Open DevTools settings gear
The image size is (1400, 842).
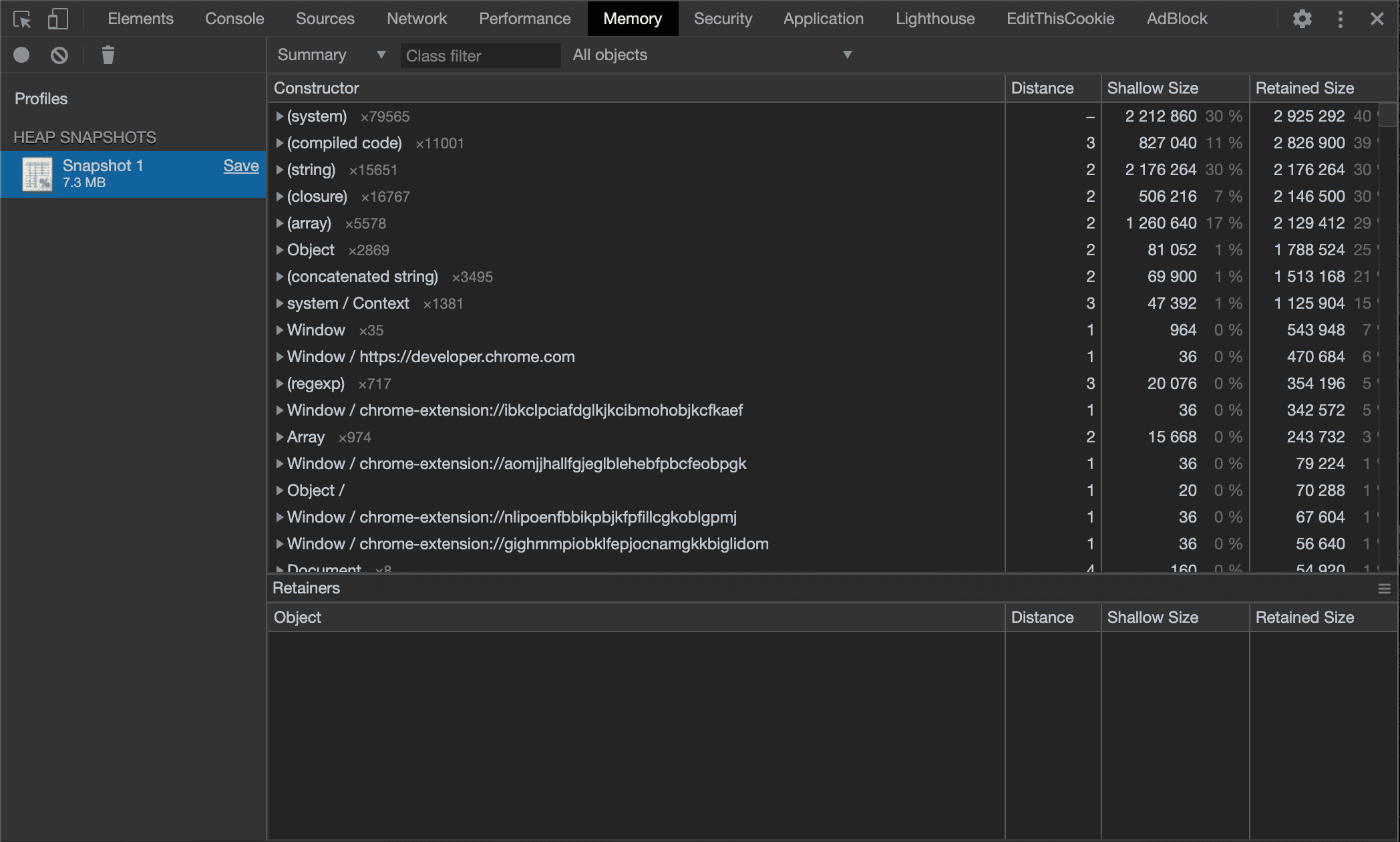[x=1302, y=19]
